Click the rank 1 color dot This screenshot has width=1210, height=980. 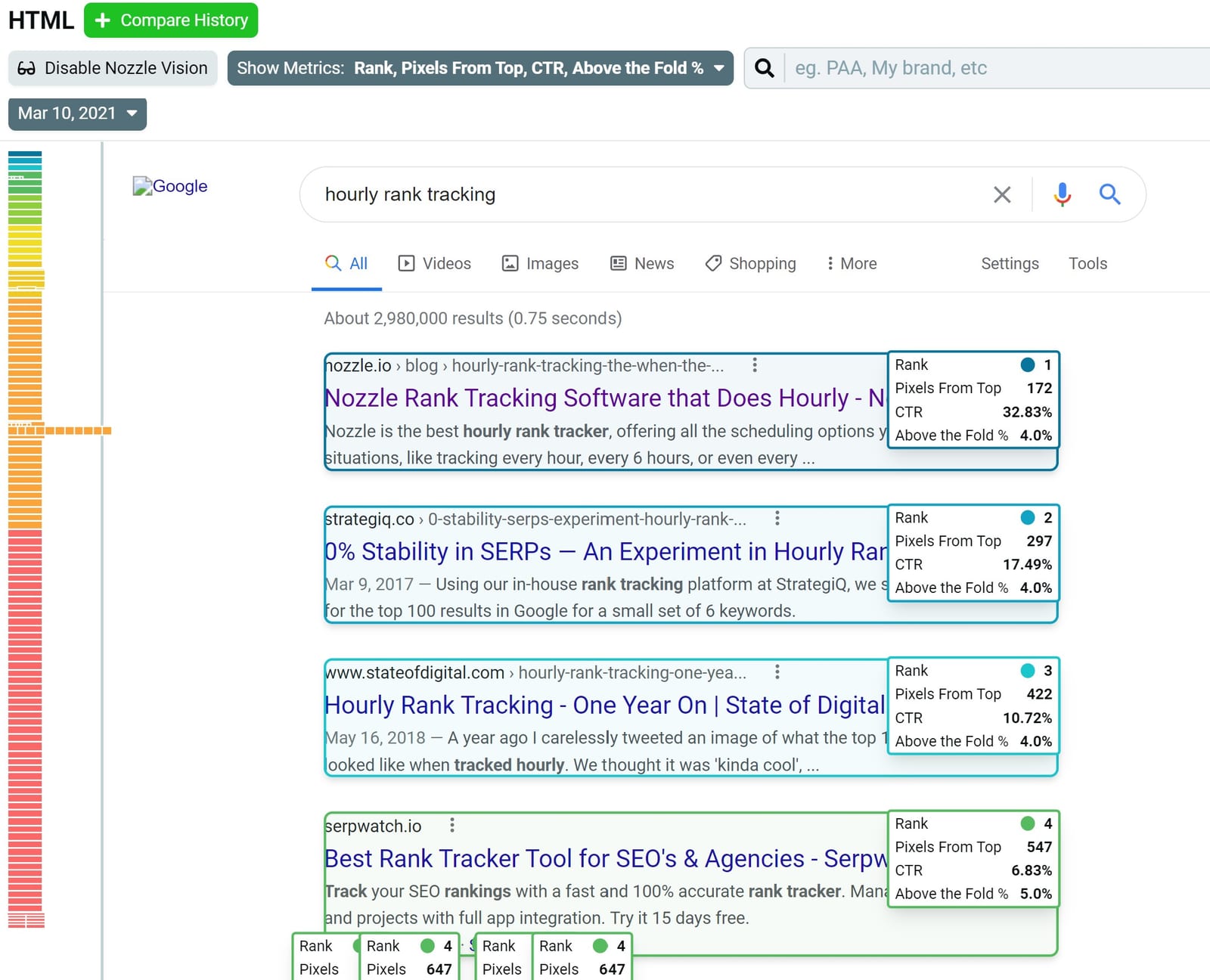coord(1028,364)
